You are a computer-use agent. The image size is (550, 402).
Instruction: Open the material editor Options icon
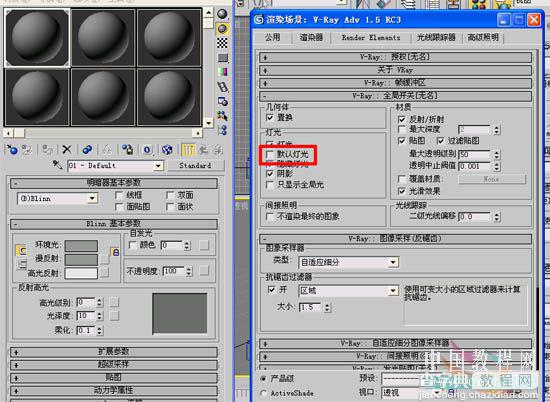[x=222, y=101]
